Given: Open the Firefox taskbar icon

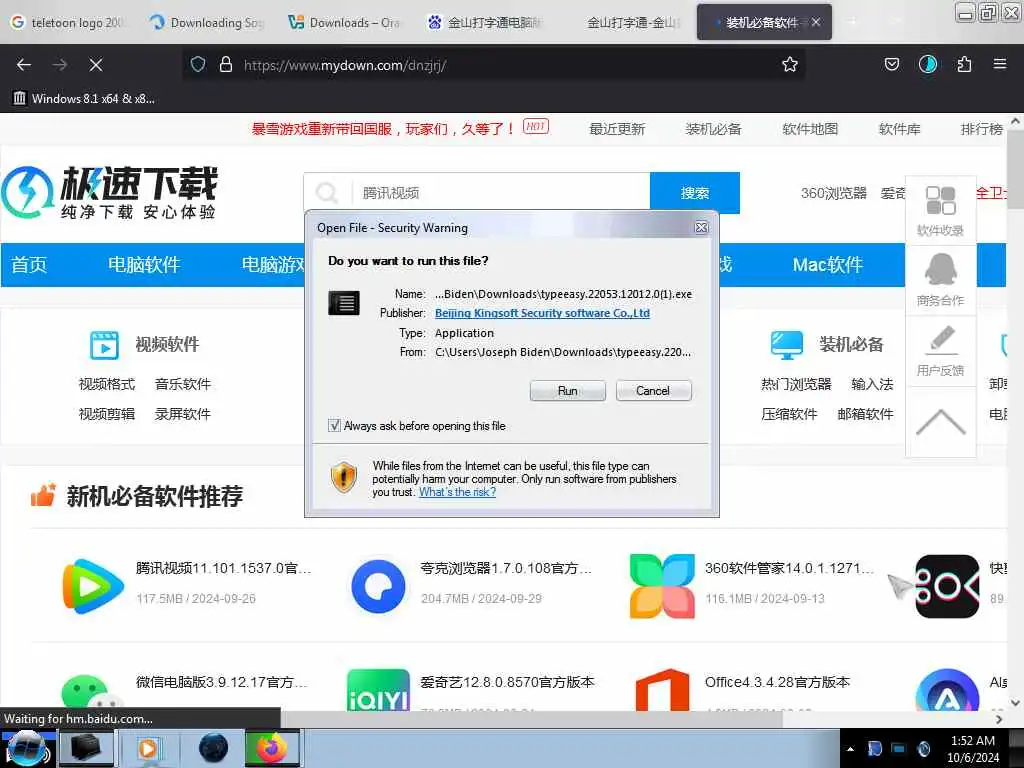Looking at the screenshot, I should point(272,748).
